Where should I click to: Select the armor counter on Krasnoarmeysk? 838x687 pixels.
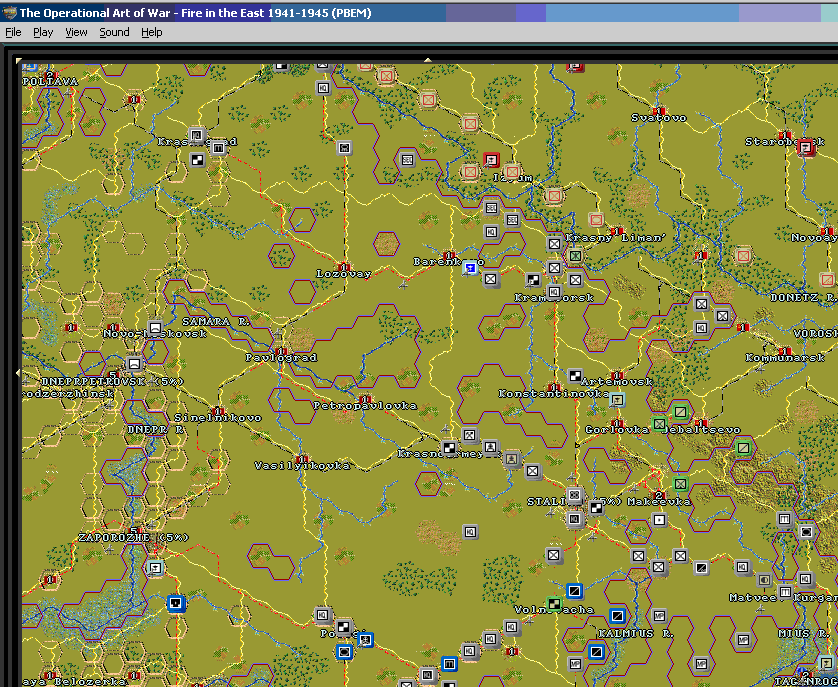point(449,447)
